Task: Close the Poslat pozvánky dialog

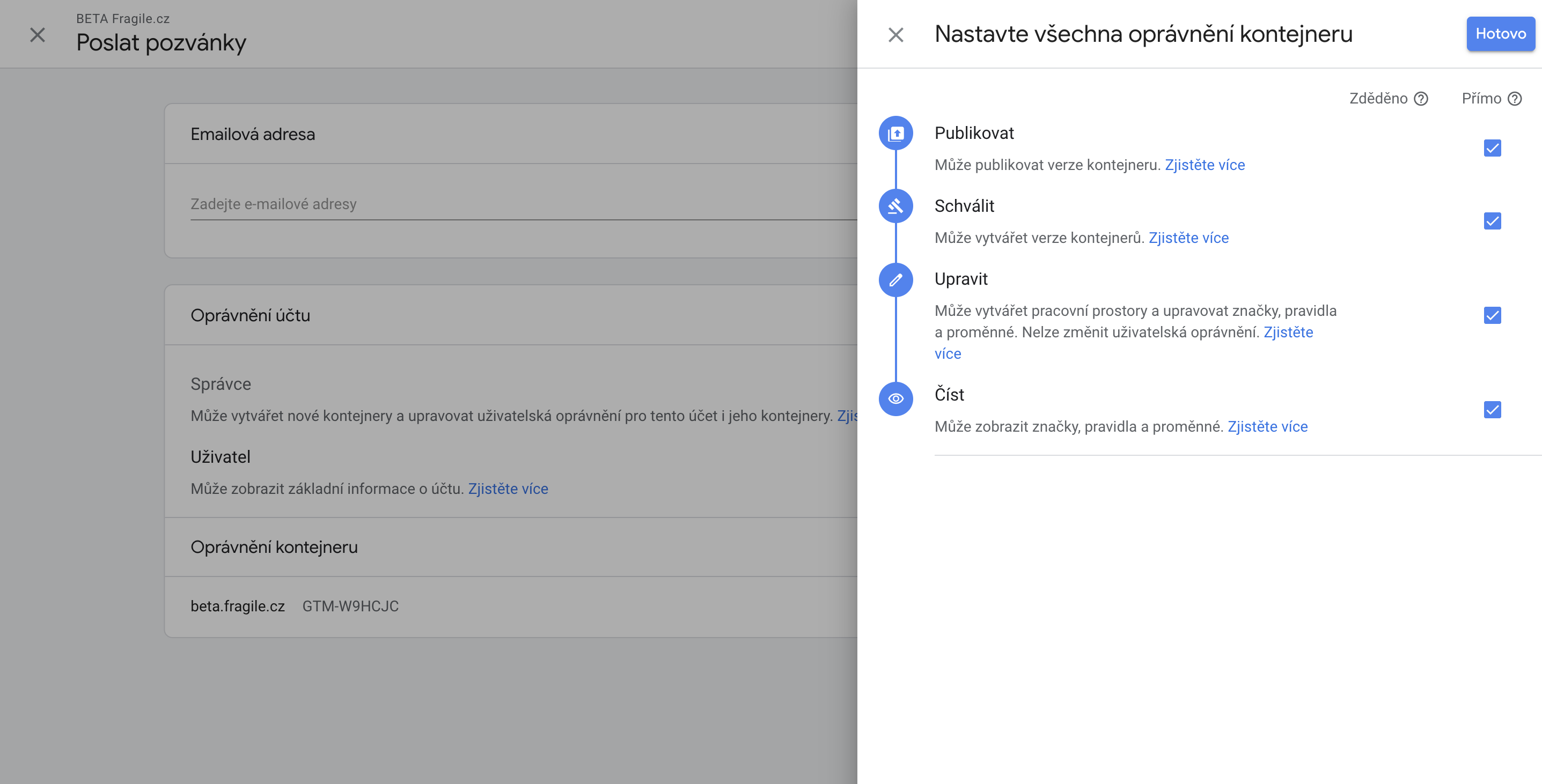Action: pos(37,35)
